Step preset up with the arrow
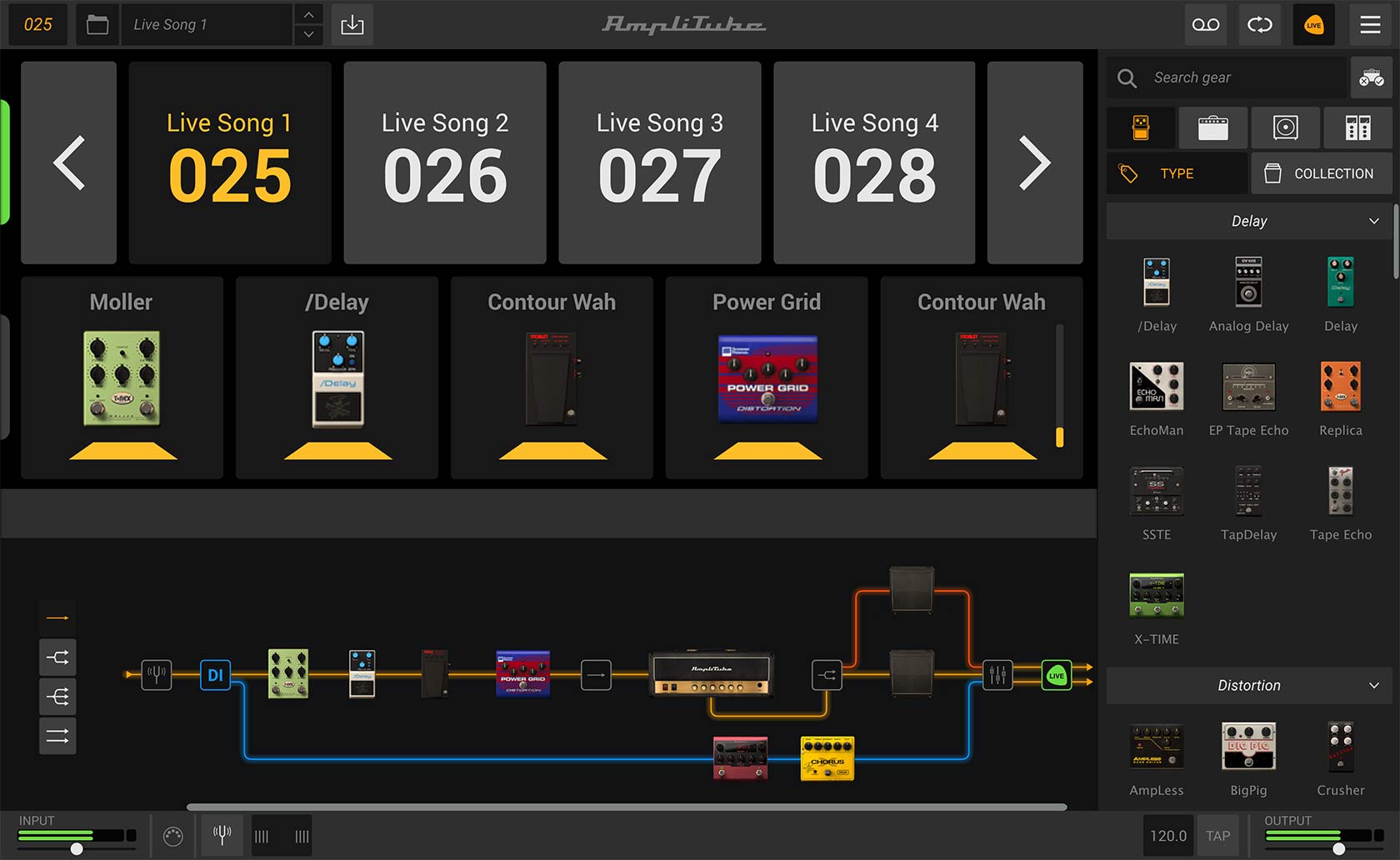This screenshot has width=1400, height=860. tap(308, 15)
